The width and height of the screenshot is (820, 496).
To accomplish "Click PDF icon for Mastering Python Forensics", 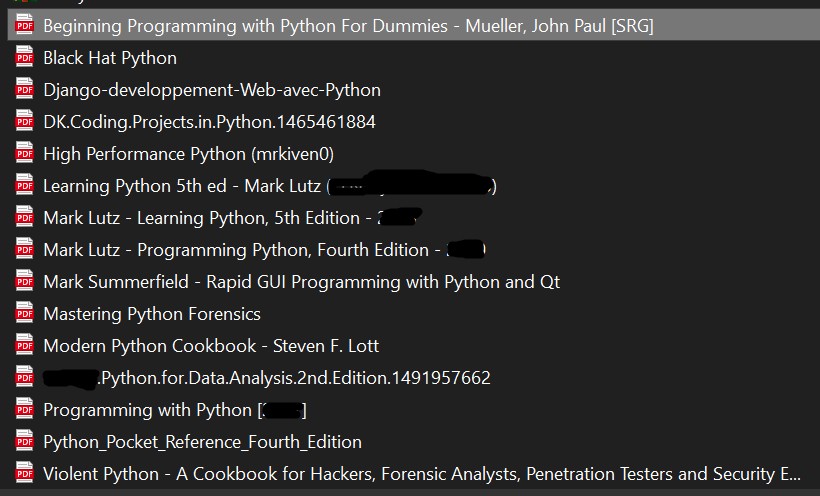I will point(25,313).
